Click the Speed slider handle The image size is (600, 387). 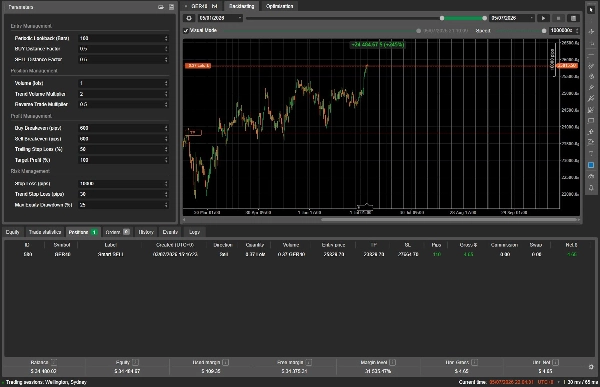pos(544,31)
